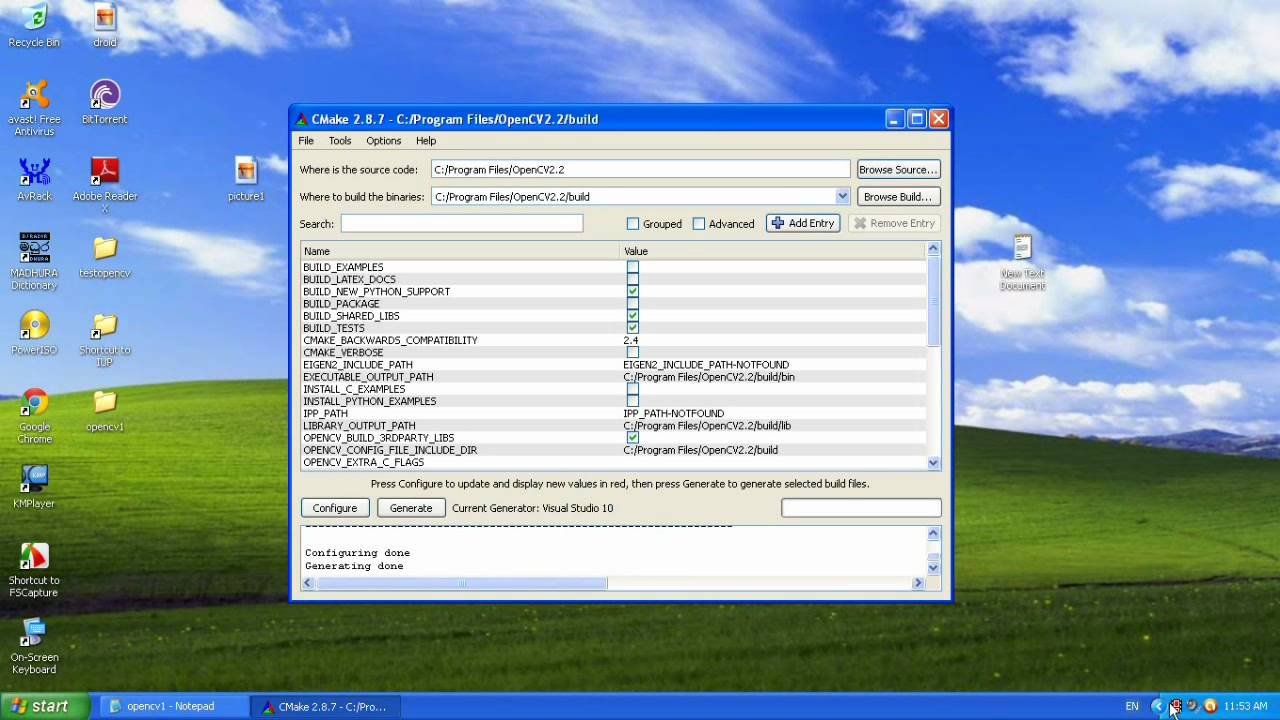Launch the BitTorrent desktop shortcut
Viewport: 1280px width, 720px height.
(x=105, y=102)
